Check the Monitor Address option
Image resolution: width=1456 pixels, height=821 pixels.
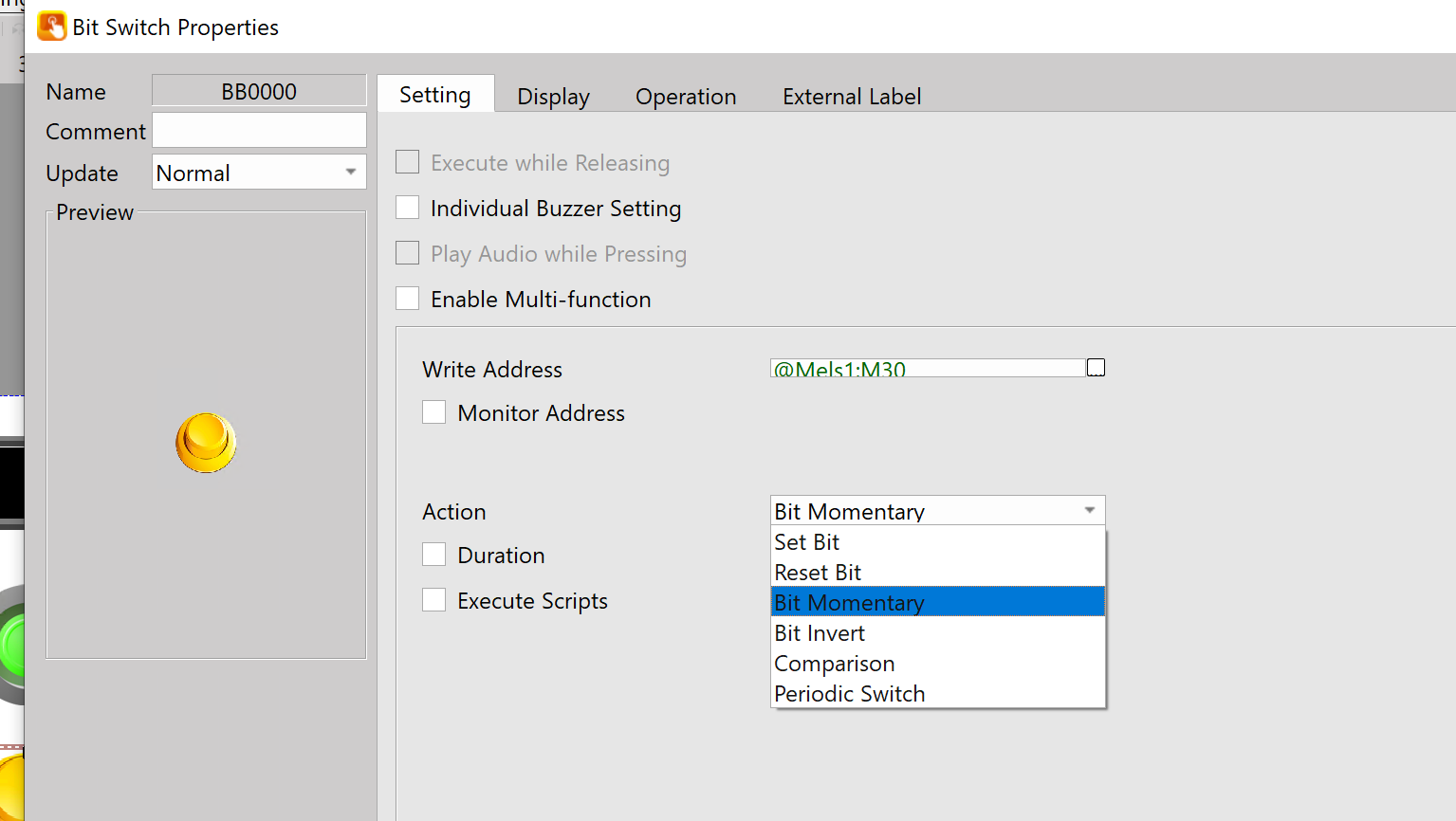point(434,412)
